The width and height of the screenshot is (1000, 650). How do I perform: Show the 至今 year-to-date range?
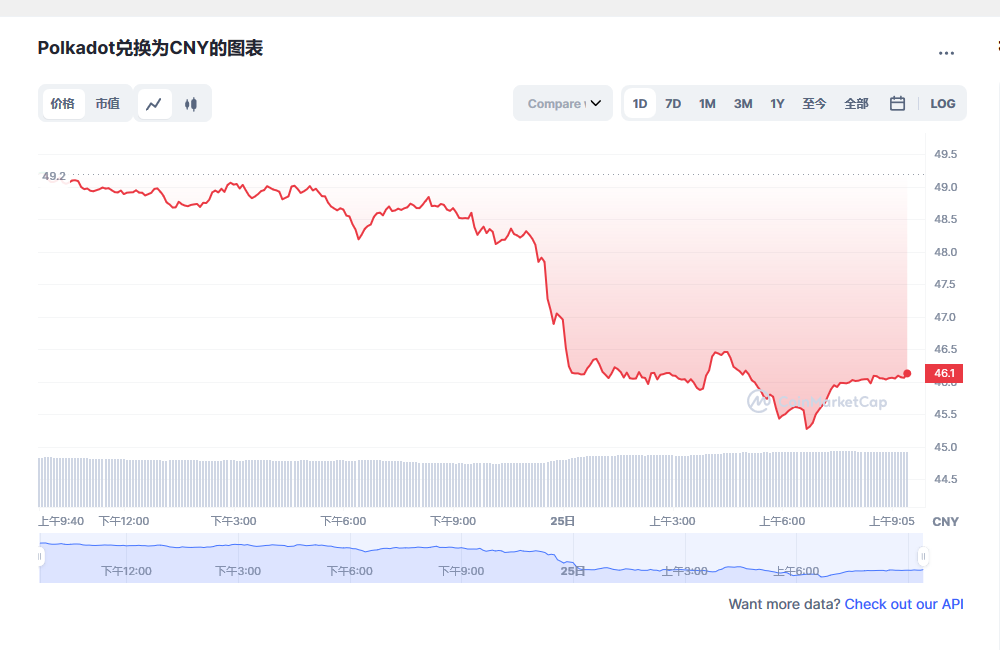pos(814,103)
